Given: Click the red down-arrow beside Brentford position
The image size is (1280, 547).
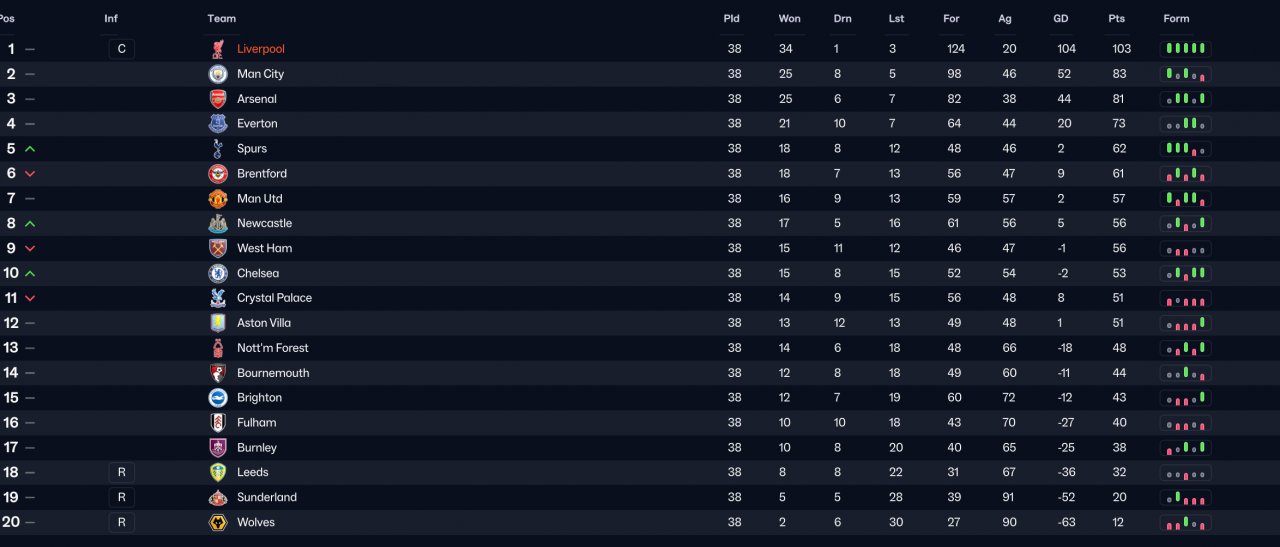Looking at the screenshot, I should [x=30, y=174].
